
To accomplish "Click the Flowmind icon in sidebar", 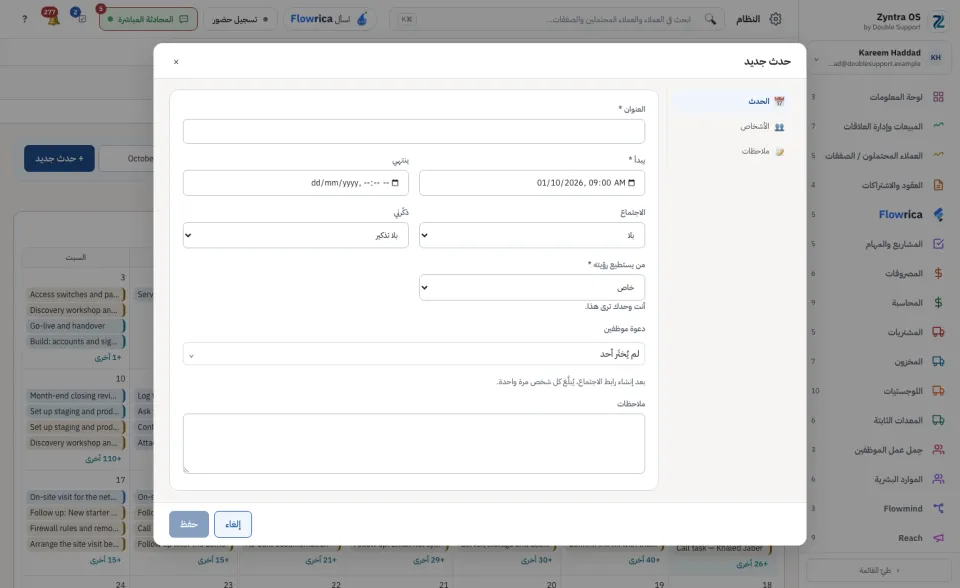I will tap(938, 508).
